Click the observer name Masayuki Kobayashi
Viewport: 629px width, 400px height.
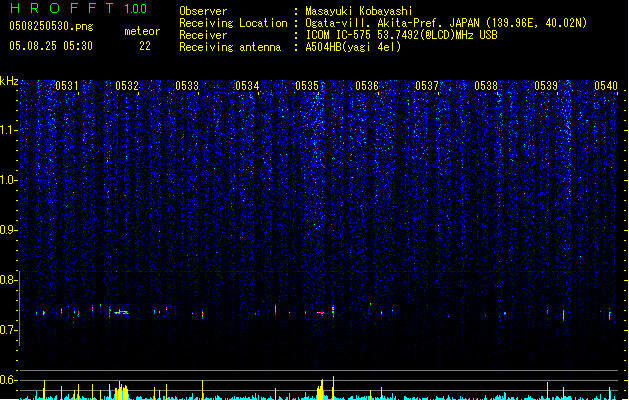(x=359, y=11)
